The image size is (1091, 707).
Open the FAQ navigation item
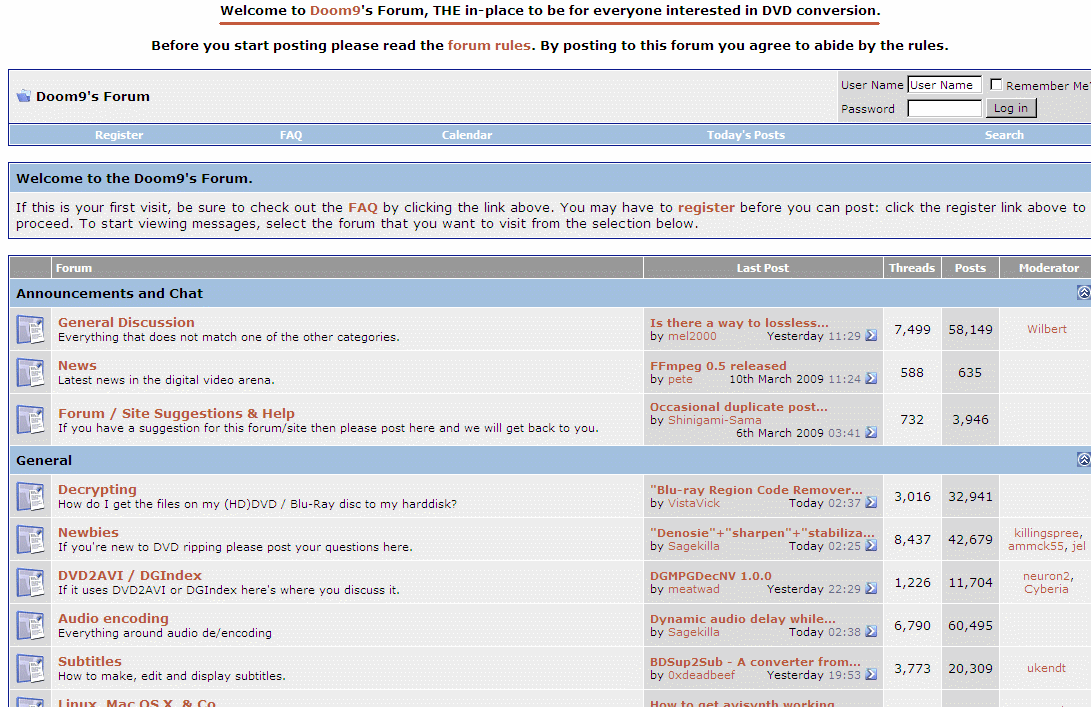coord(291,135)
